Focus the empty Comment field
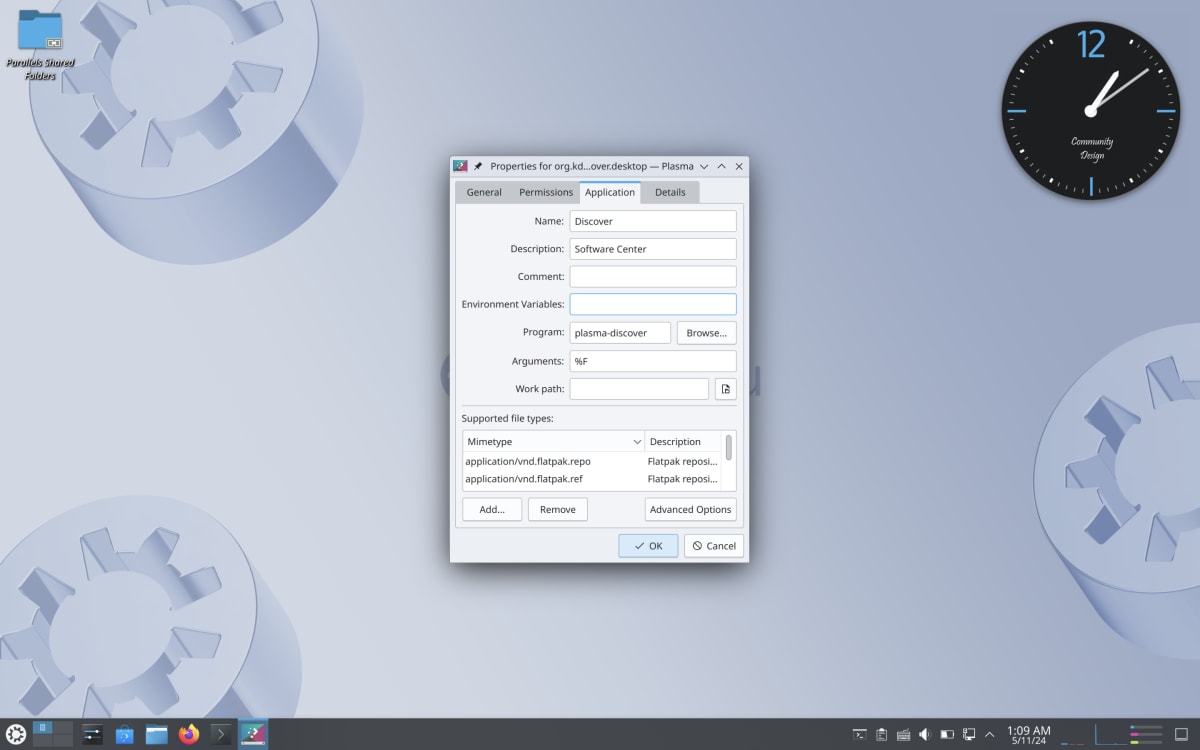1200x750 pixels. 653,277
